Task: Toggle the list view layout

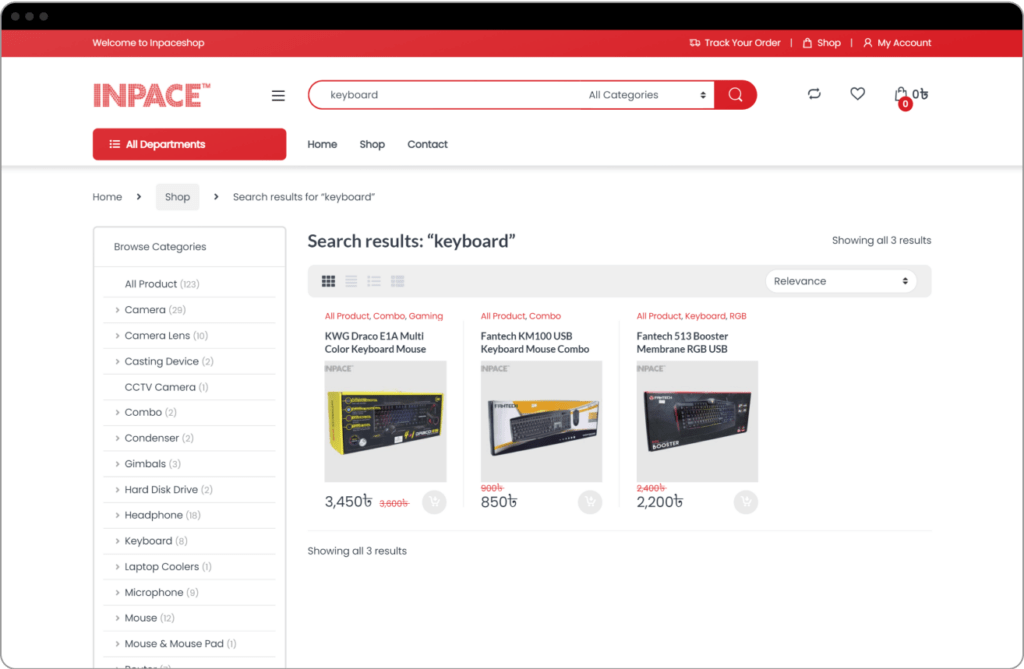Action: [351, 281]
